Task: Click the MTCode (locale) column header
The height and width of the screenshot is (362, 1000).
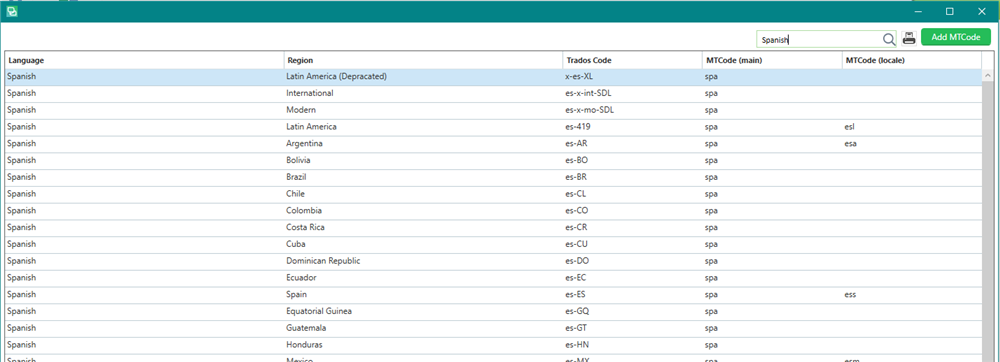Action: point(911,61)
